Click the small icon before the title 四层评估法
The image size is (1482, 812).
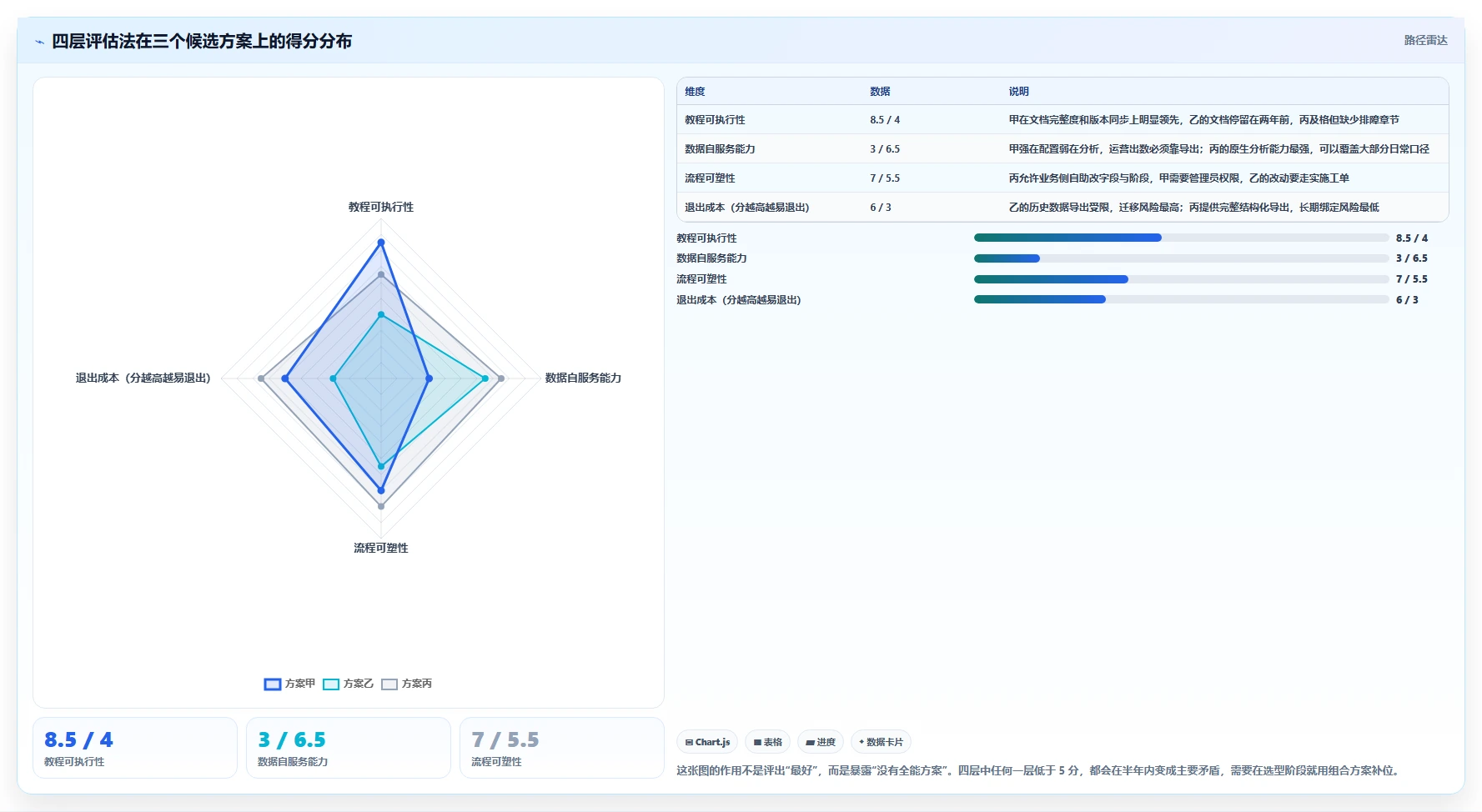[39, 42]
